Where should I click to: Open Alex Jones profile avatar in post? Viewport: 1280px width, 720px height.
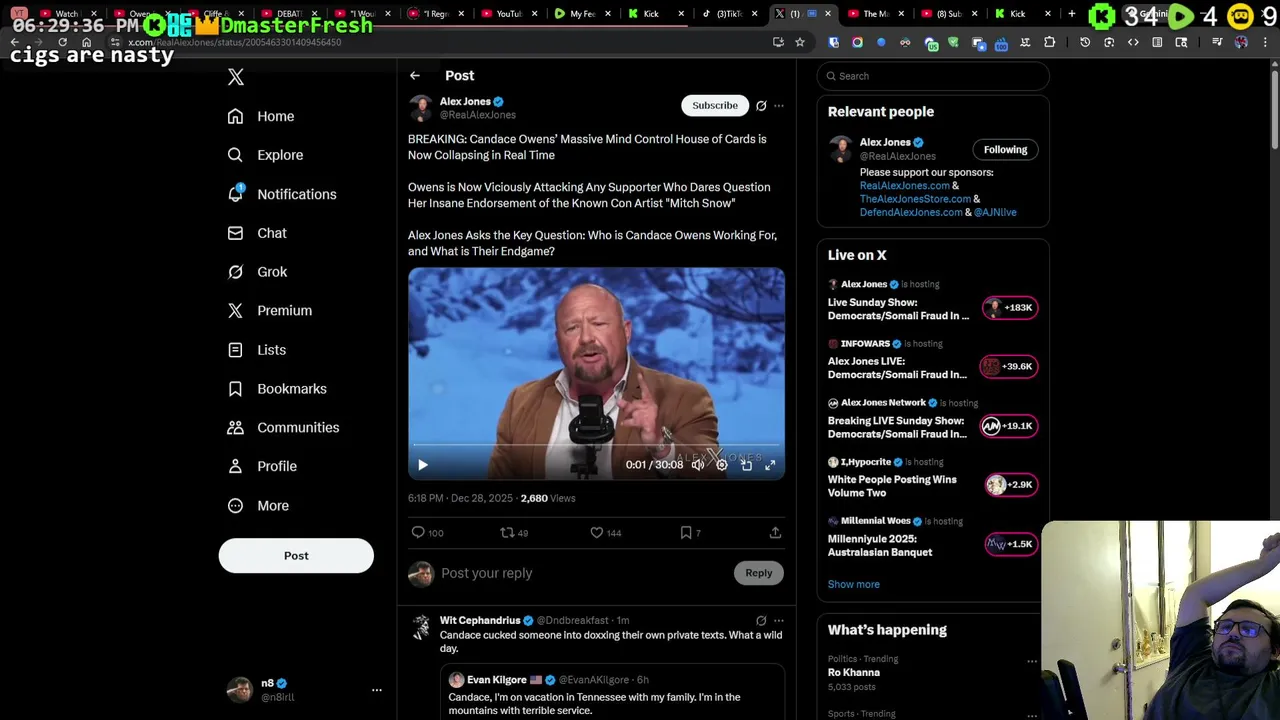pos(421,108)
